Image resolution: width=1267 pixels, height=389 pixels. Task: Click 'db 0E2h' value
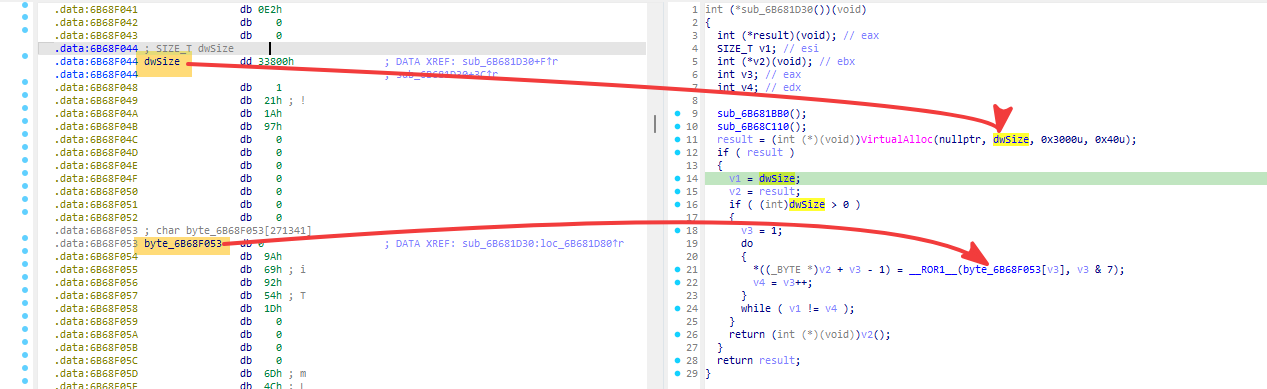point(260,9)
